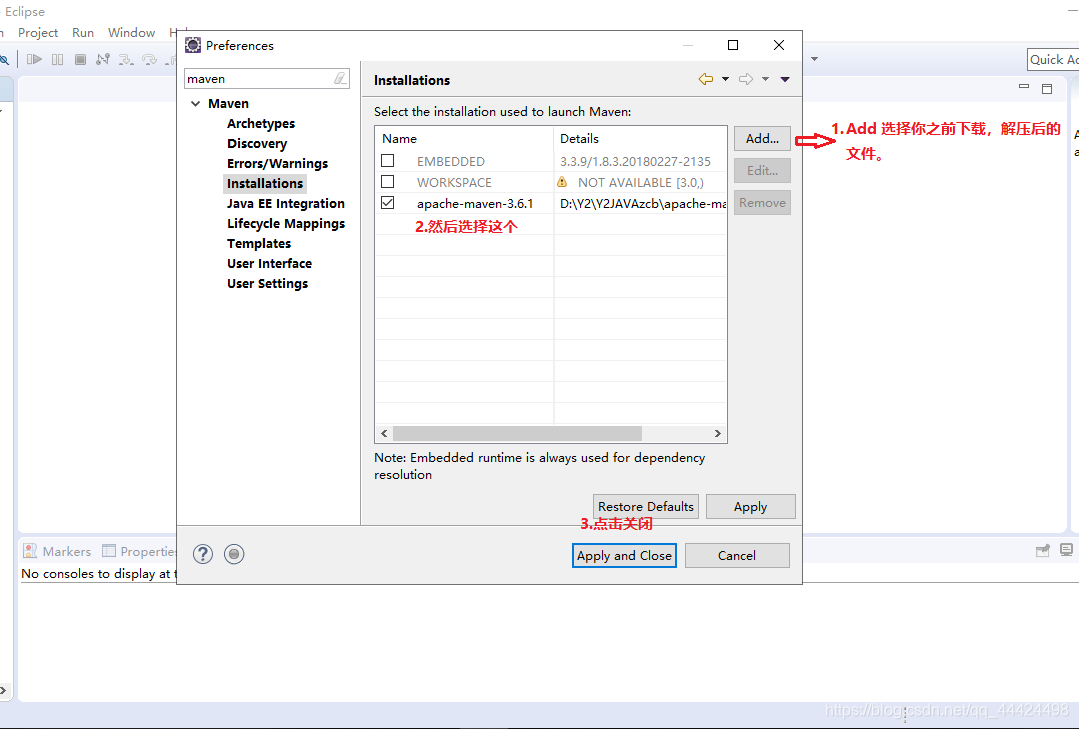
Task: Minimize the editor area view in Eclipse
Action: tap(1024, 87)
